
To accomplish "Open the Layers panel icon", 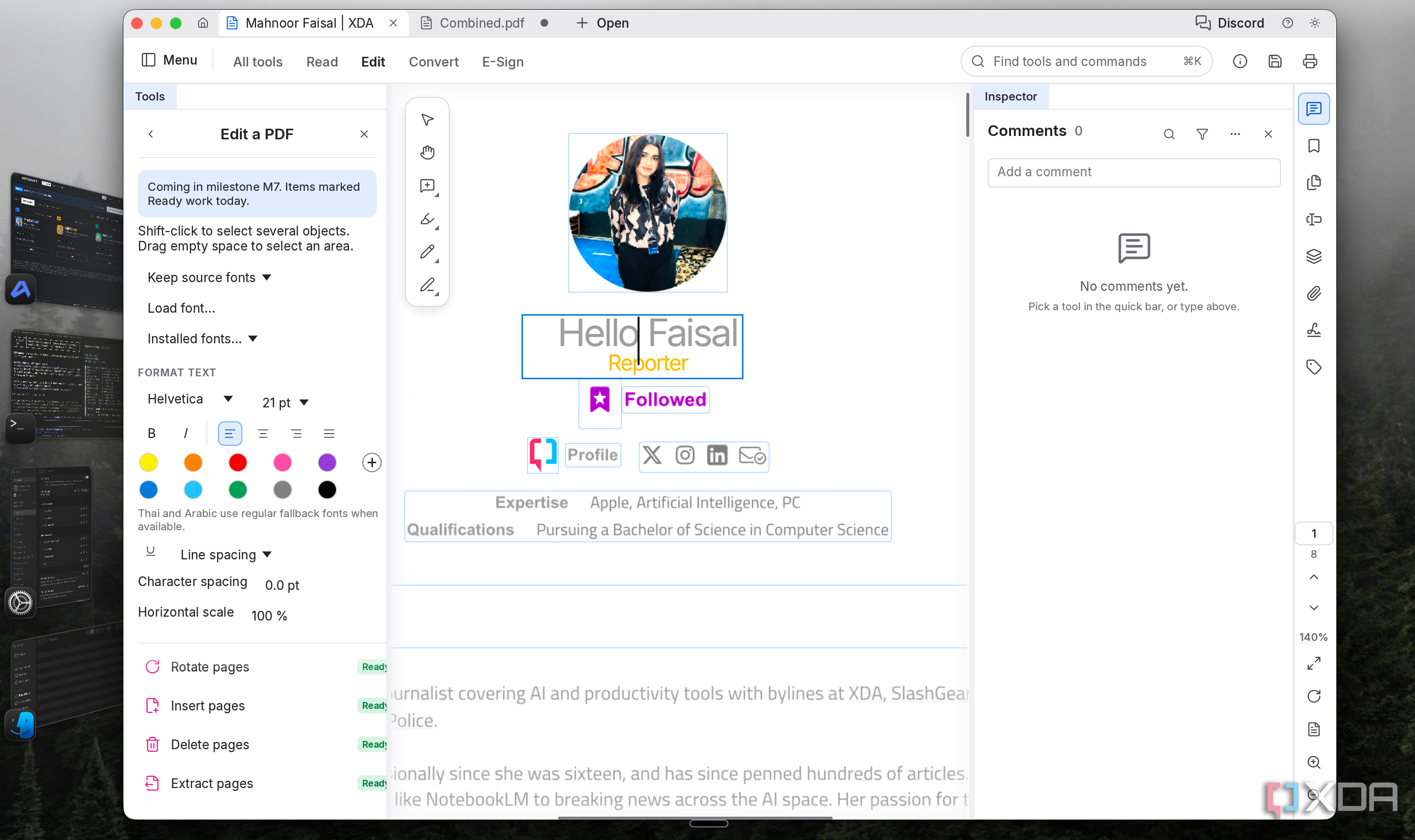I will coord(1313,256).
